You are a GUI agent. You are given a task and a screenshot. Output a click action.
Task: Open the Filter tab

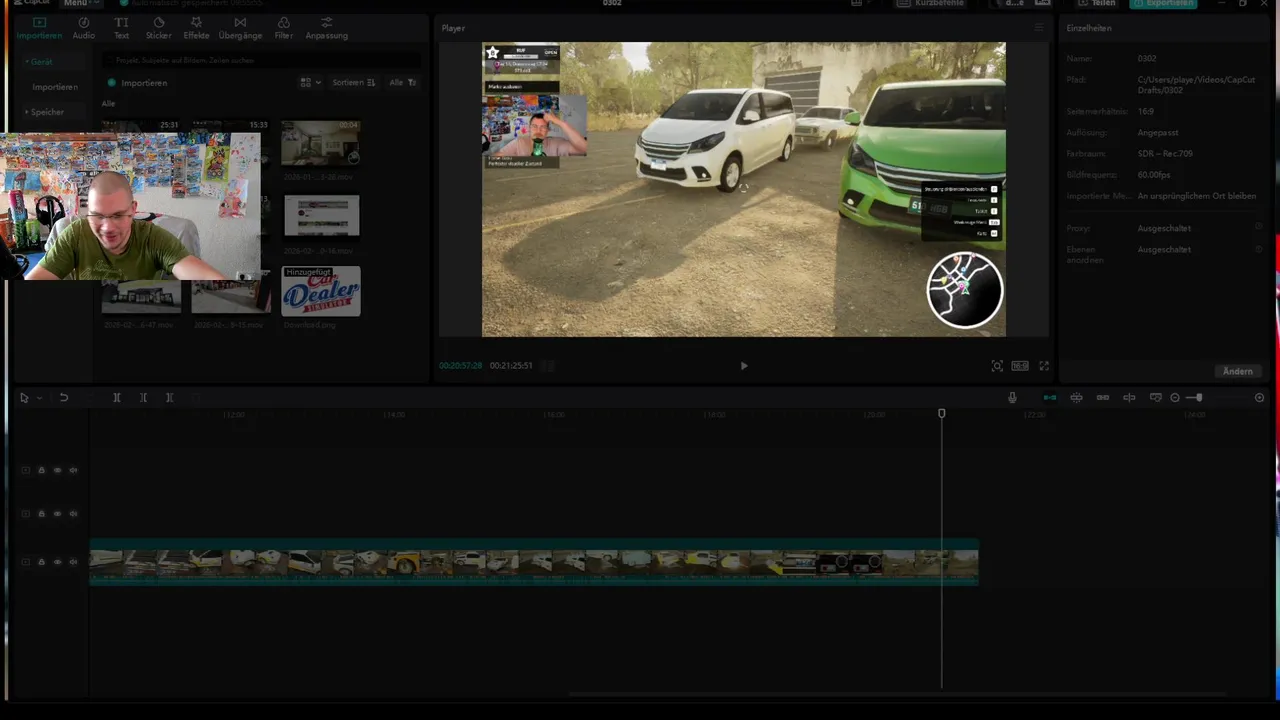pyautogui.click(x=284, y=28)
